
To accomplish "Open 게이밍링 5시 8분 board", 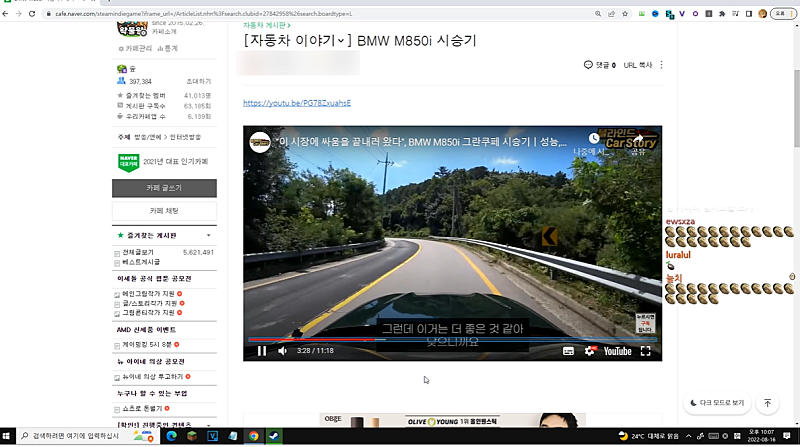I will coord(147,345).
